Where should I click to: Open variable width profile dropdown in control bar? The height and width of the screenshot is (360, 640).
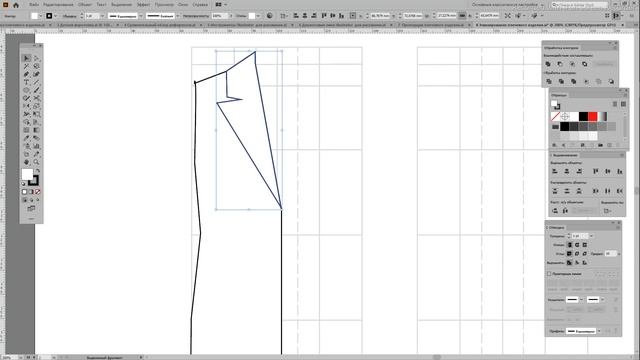[141, 16]
